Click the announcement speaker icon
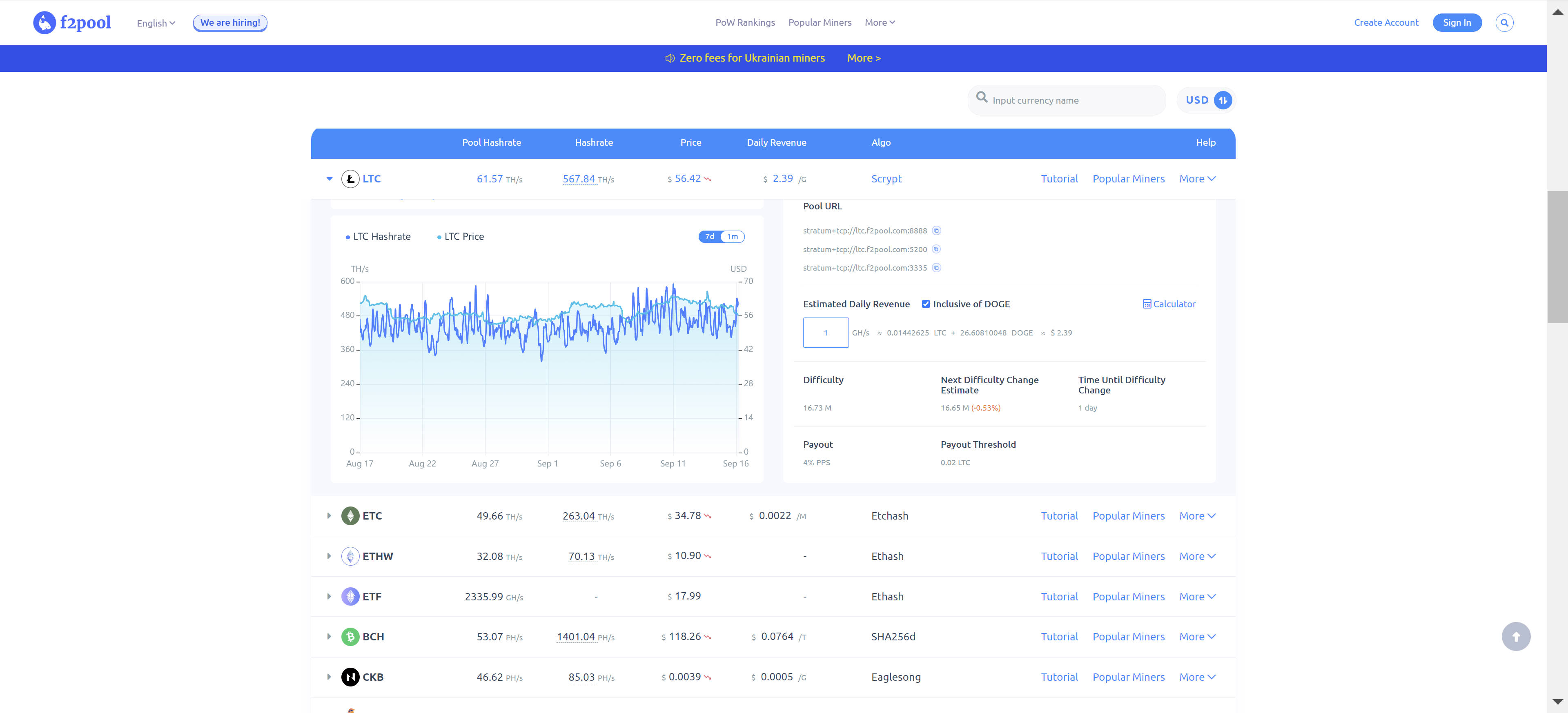The height and width of the screenshot is (713, 1568). click(670, 58)
